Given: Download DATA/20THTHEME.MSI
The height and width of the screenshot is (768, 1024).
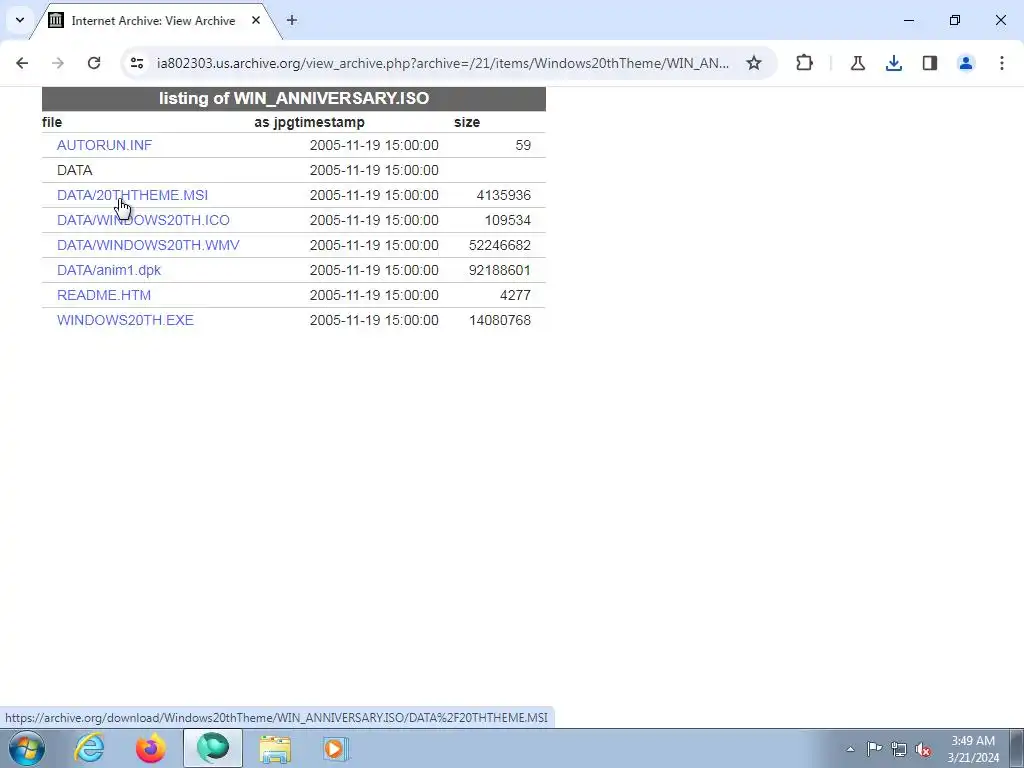Looking at the screenshot, I should 132,195.
